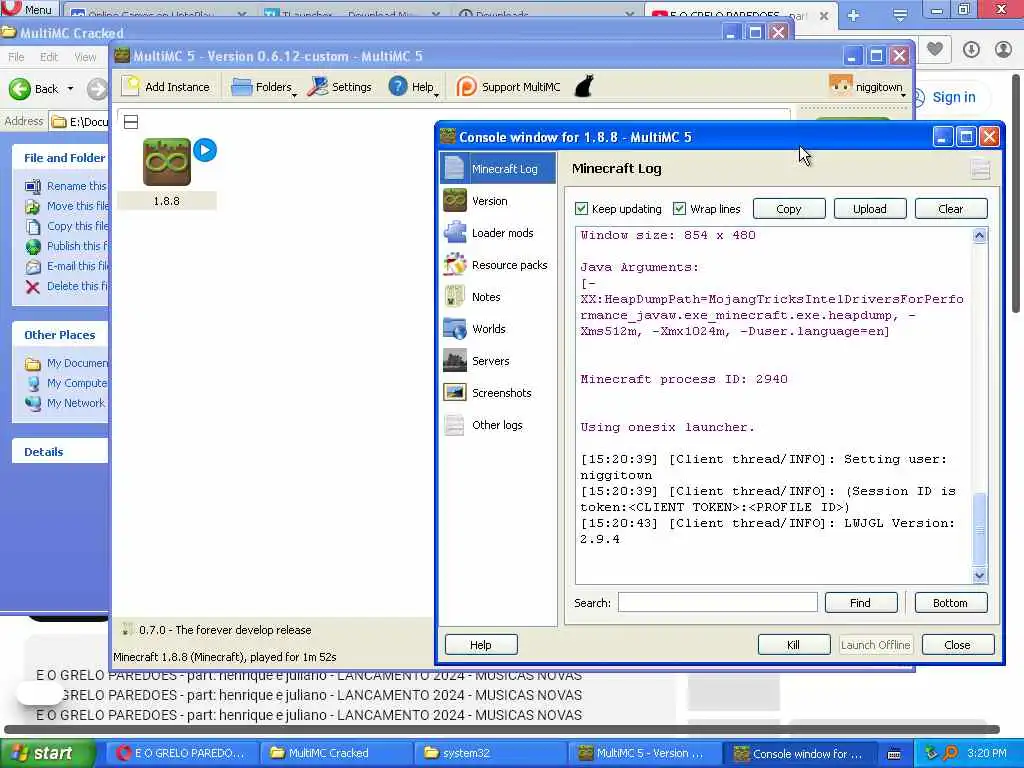Click the explorer Address bar field

tap(78, 121)
